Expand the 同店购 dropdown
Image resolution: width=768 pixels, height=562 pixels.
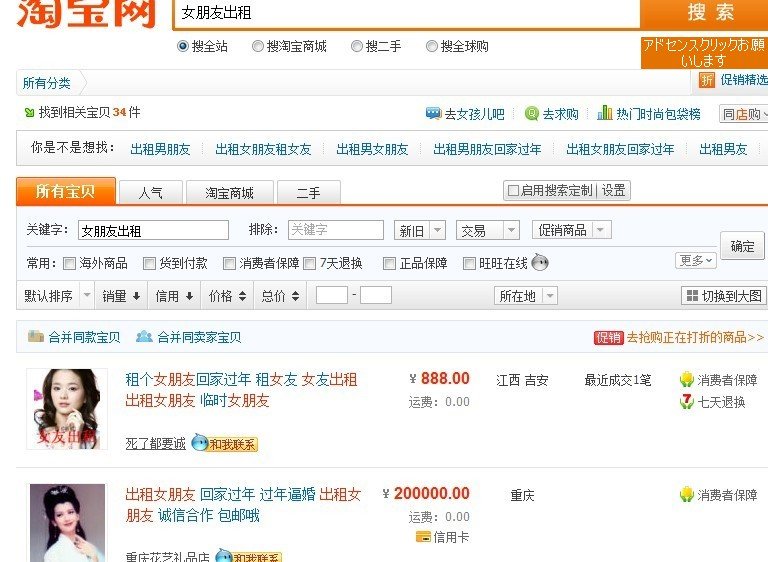(x=744, y=114)
